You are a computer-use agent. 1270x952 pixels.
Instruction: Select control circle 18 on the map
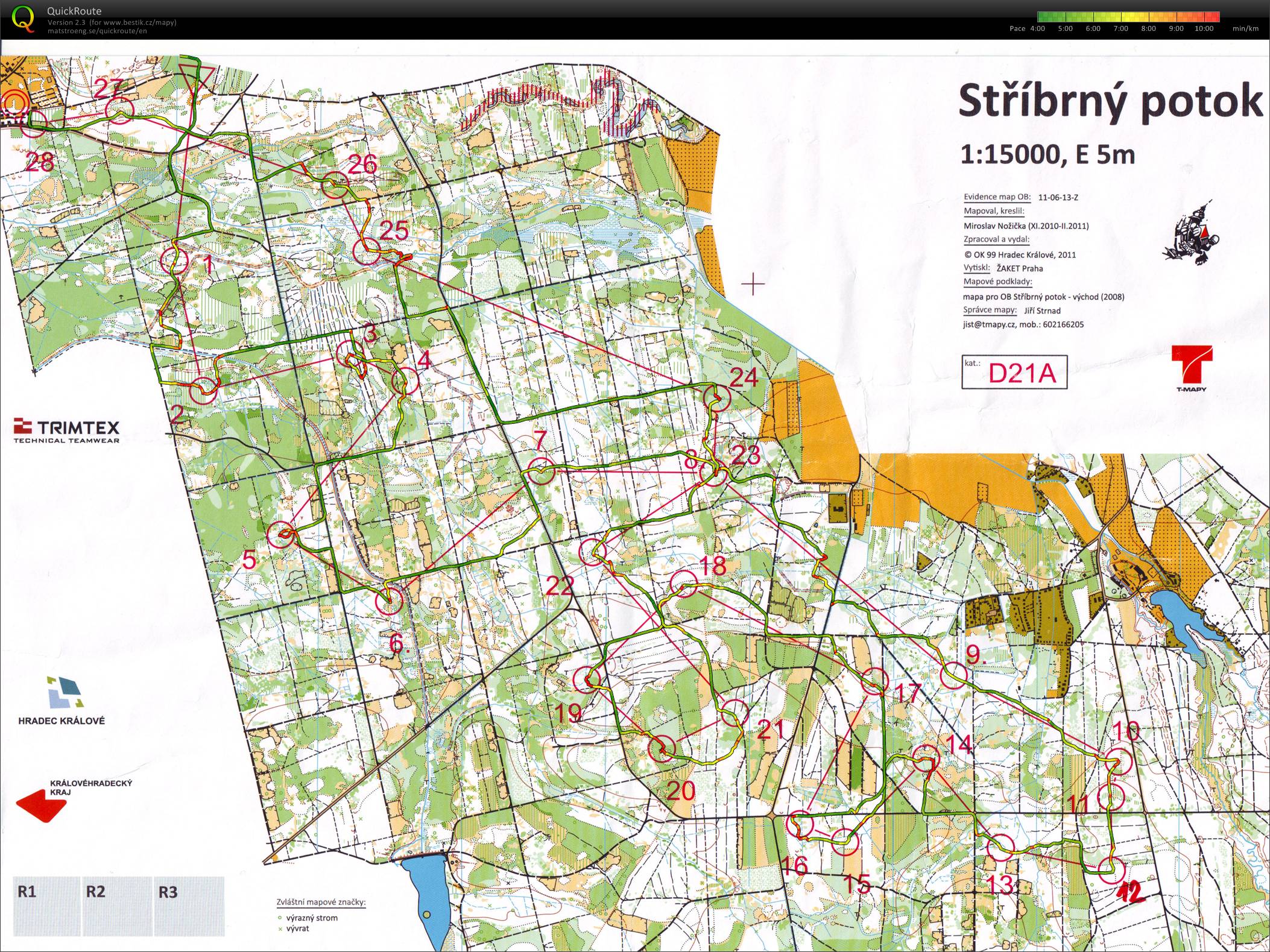tap(684, 584)
